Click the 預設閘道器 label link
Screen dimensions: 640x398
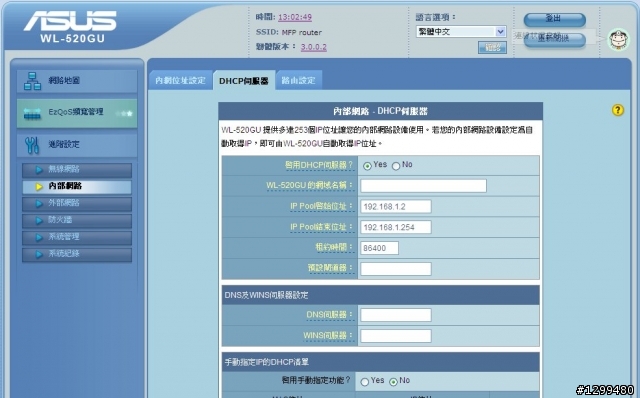330,268
